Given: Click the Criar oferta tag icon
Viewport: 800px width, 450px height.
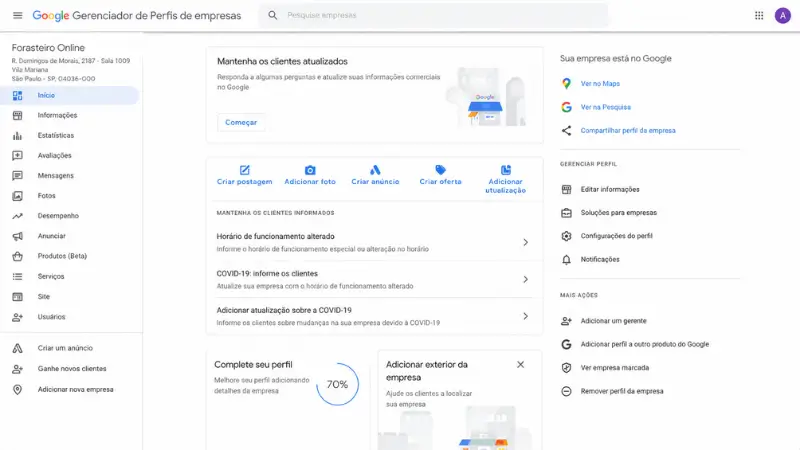Looking at the screenshot, I should (x=440, y=170).
